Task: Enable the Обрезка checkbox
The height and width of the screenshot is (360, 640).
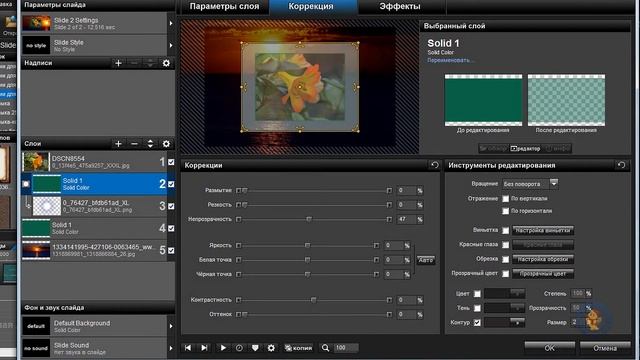Action: point(505,259)
